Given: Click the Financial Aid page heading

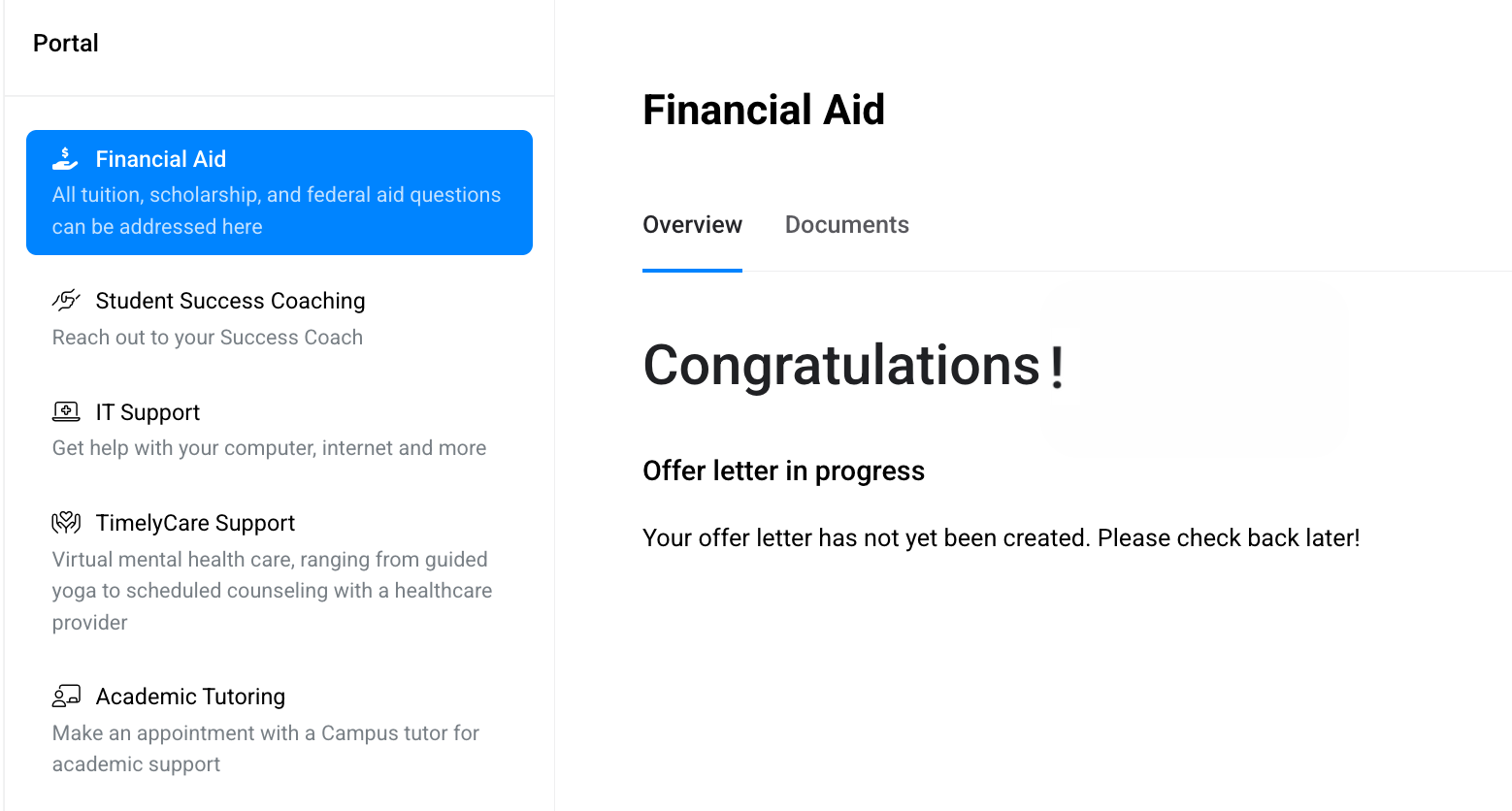Looking at the screenshot, I should point(764,110).
